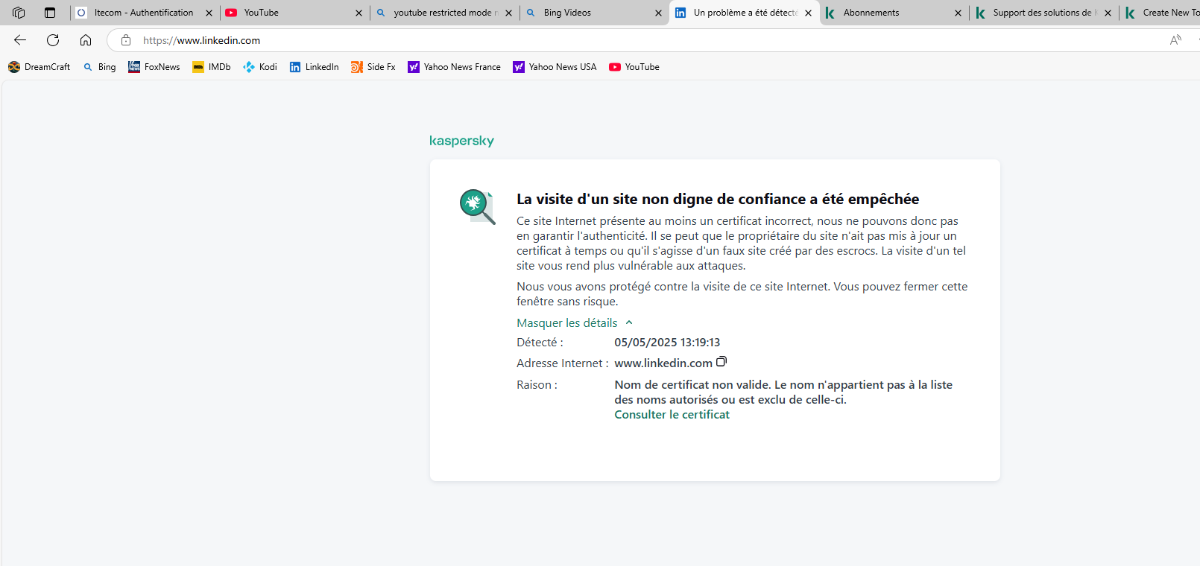Open the FoxNews bookmark
1200x566 pixels.
[x=154, y=67]
